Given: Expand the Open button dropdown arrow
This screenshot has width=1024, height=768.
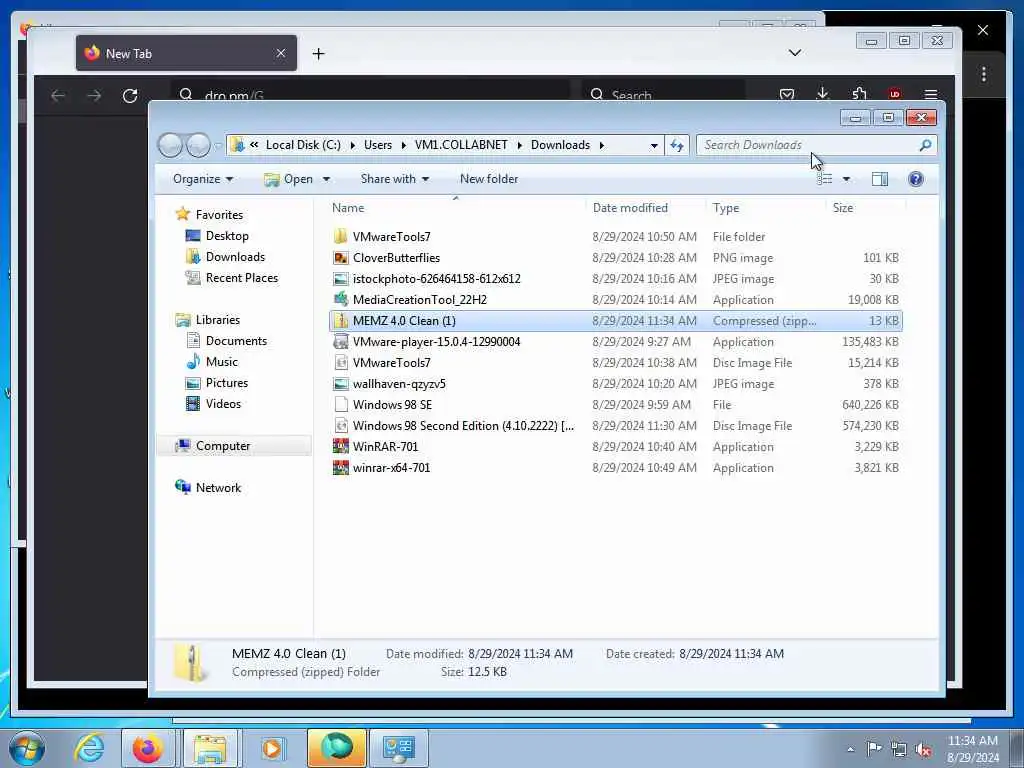Looking at the screenshot, I should (x=326, y=179).
